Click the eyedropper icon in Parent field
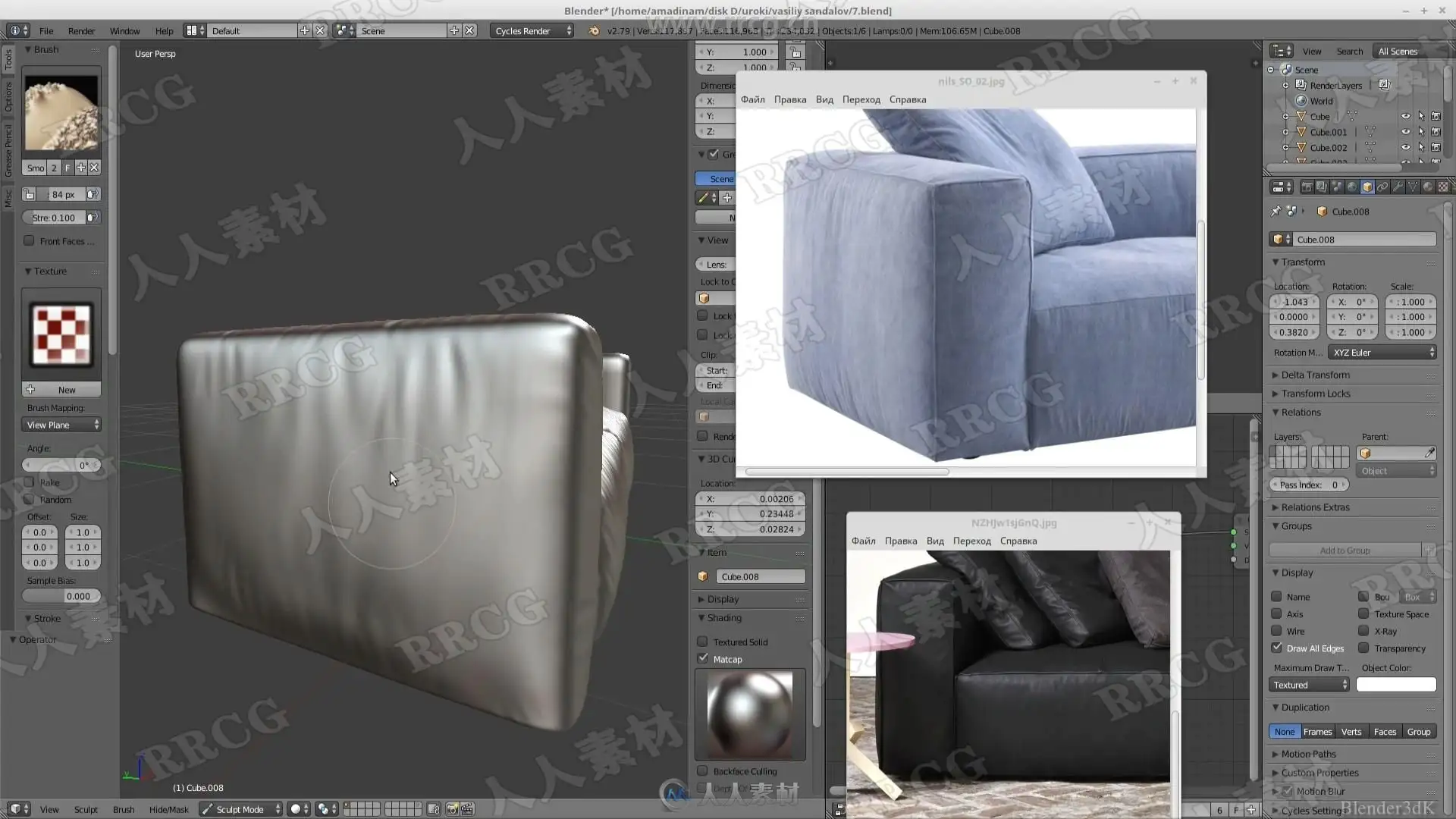This screenshot has width=1456, height=819. [x=1429, y=453]
